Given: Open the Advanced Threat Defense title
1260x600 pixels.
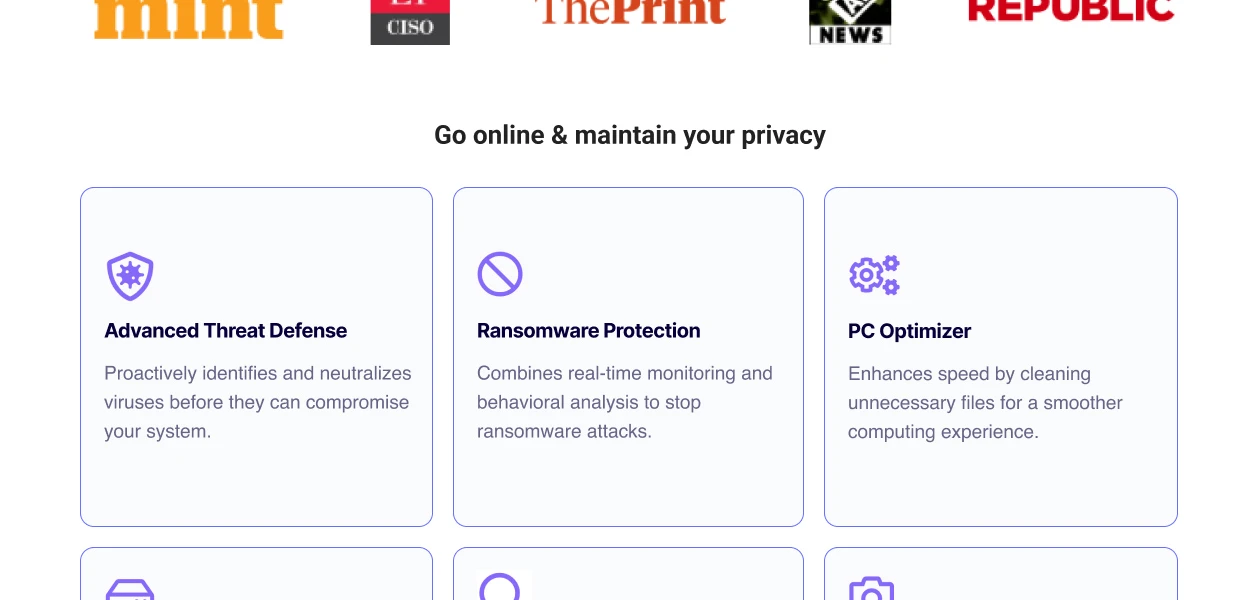Looking at the screenshot, I should pos(226,331).
